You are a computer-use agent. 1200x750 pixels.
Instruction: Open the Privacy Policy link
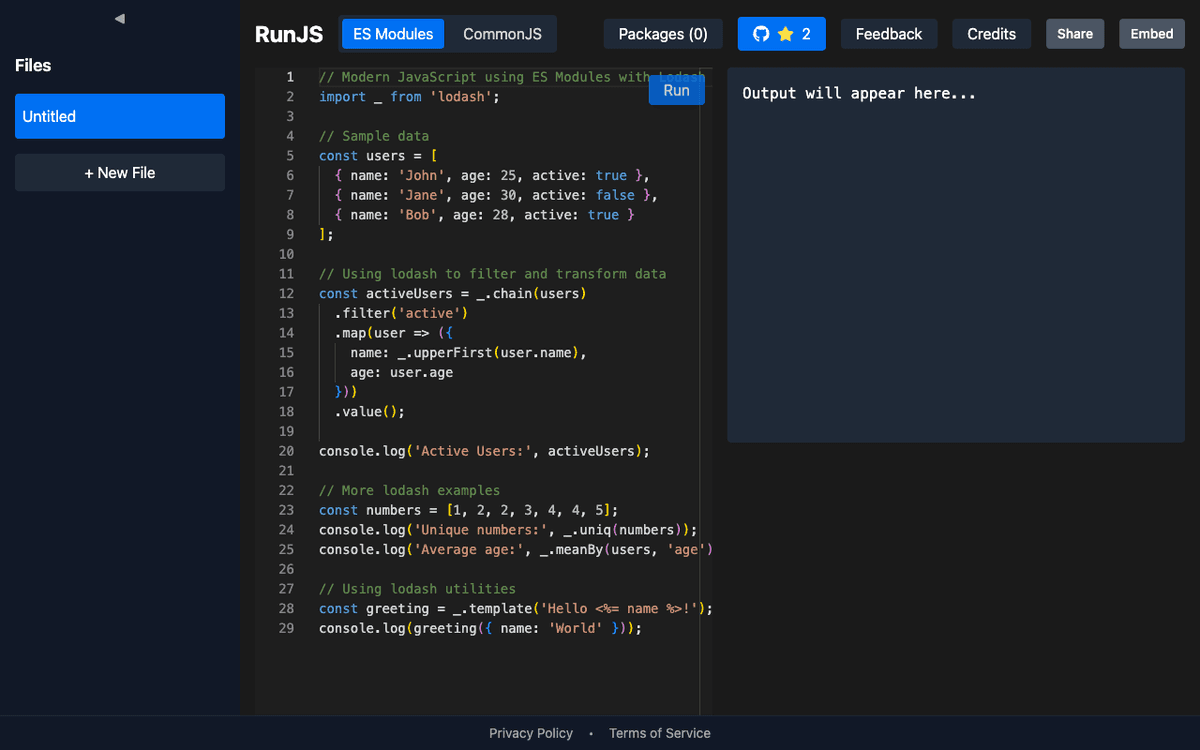tap(531, 733)
